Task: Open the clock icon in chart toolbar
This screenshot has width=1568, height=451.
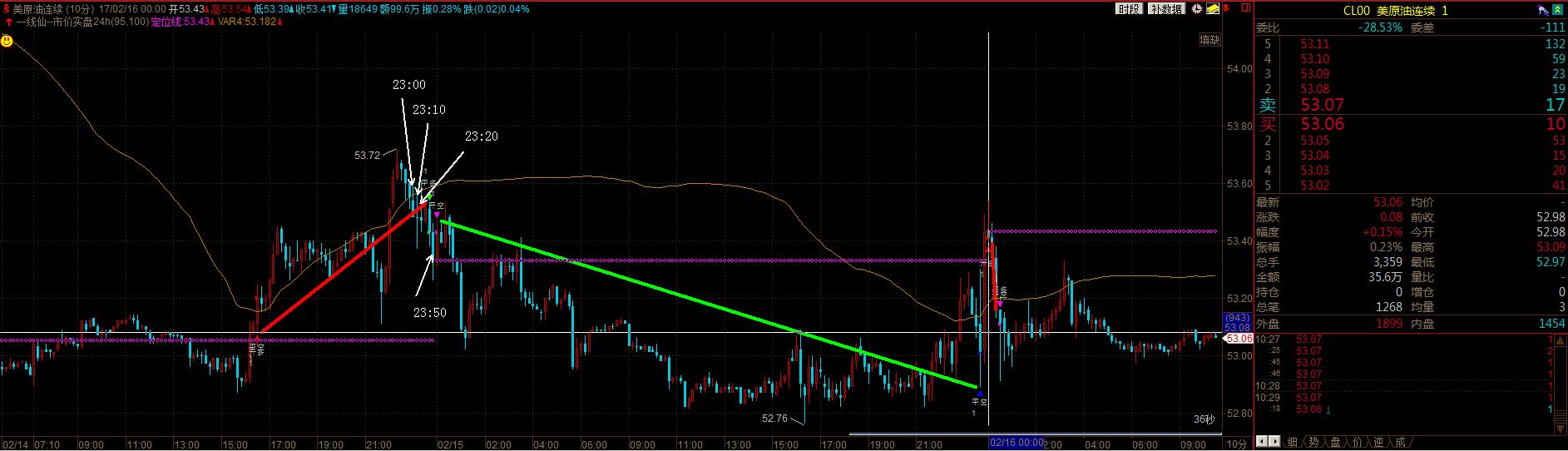Action: 1197,8
